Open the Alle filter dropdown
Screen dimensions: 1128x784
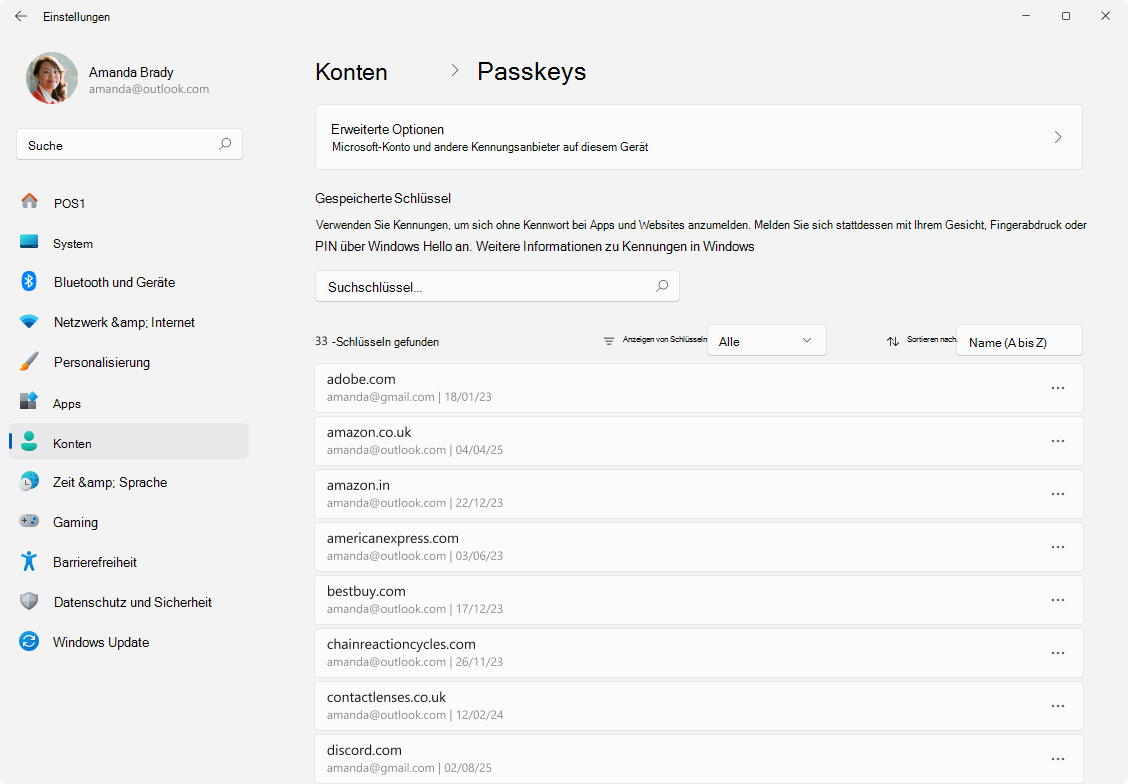click(x=766, y=341)
